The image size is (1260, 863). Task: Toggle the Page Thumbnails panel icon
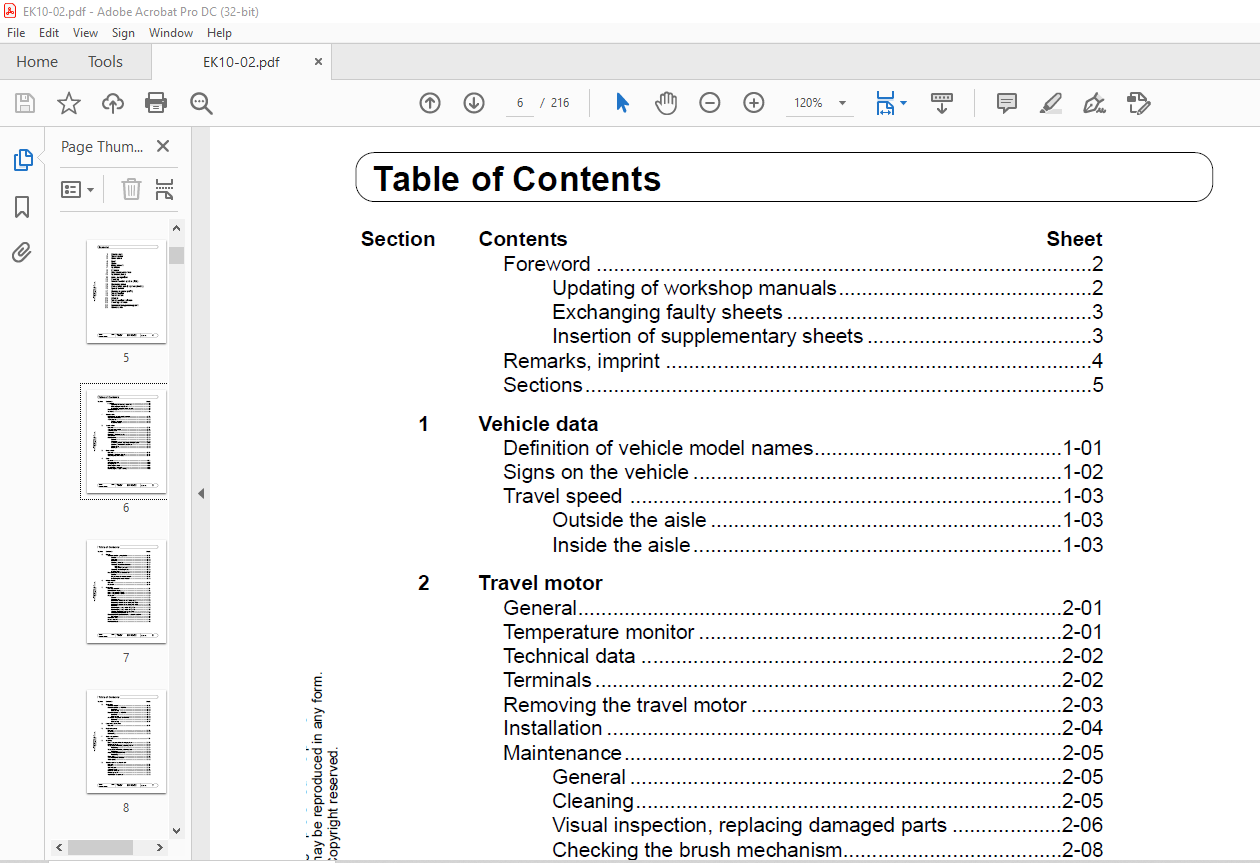coord(22,160)
